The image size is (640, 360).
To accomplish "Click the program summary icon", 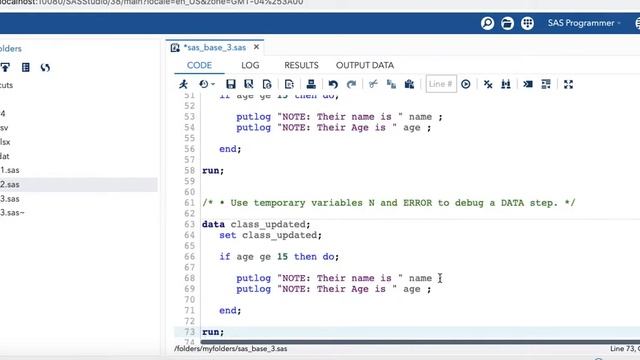I will click(267, 84).
